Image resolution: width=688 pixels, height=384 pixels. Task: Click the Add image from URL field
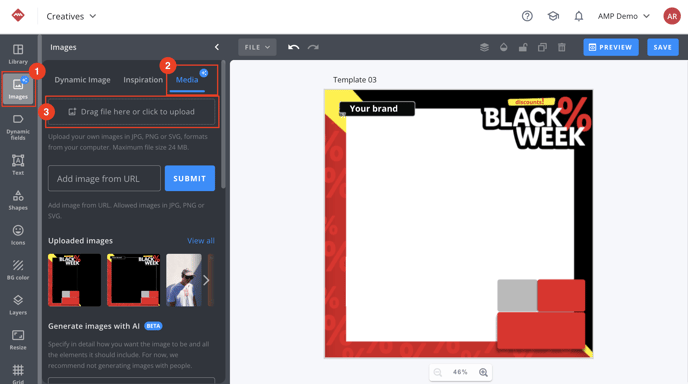[104, 178]
